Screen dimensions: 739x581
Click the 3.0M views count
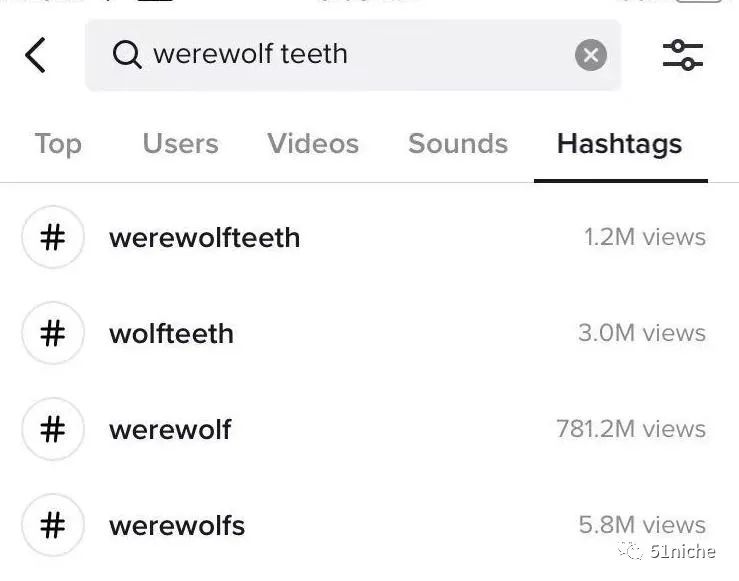pos(642,333)
